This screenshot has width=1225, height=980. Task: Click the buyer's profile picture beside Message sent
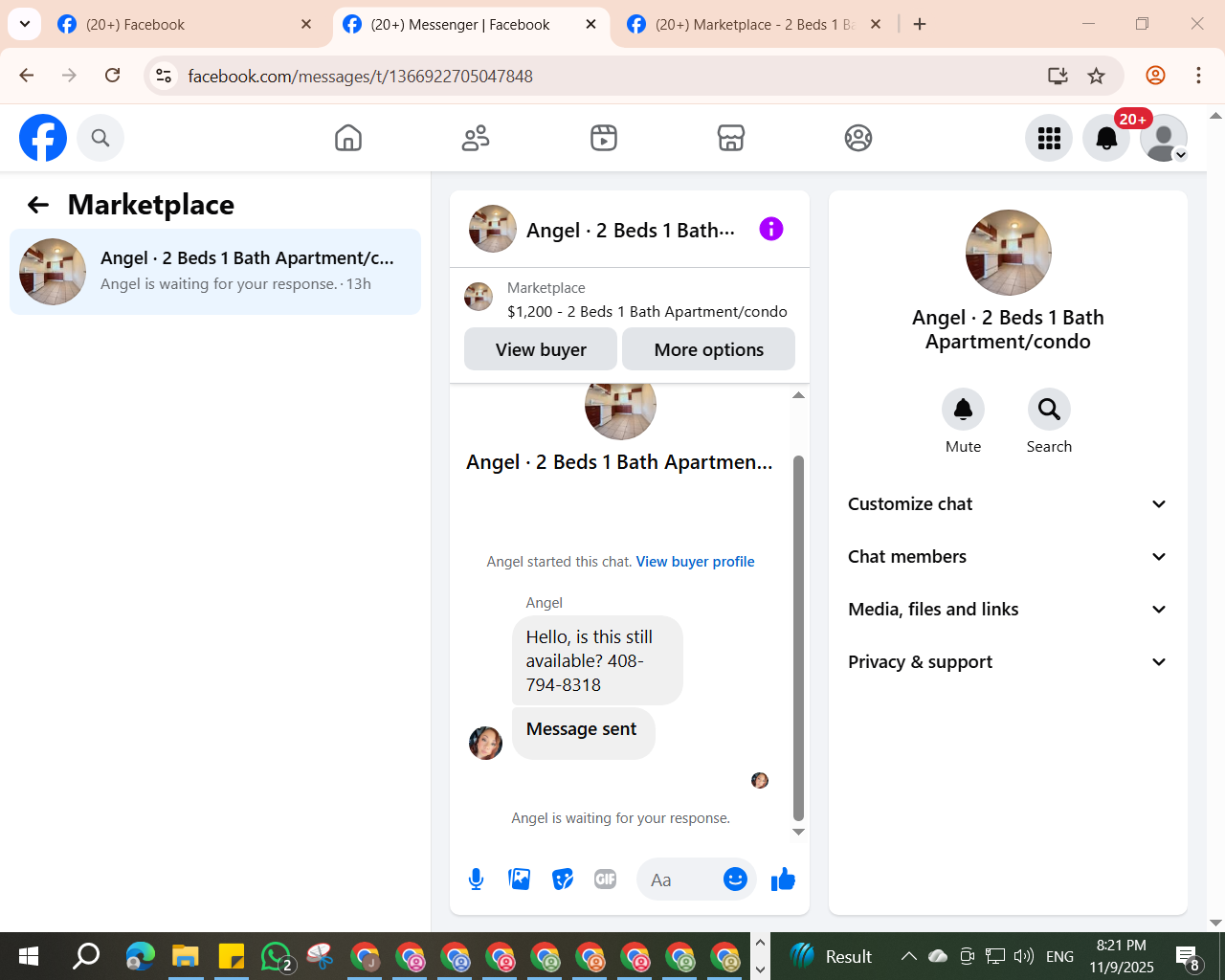pos(485,743)
